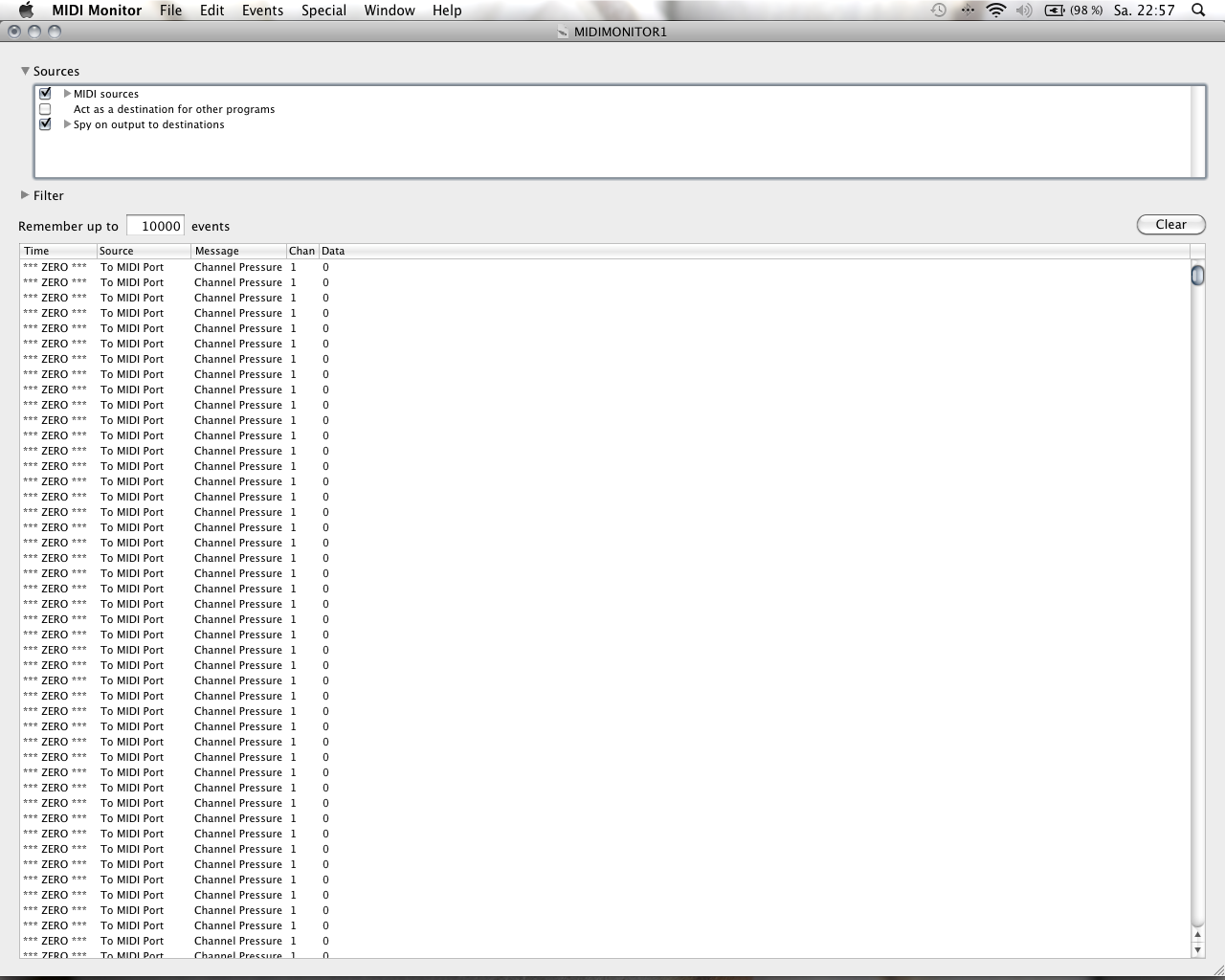The image size is (1225, 980).
Task: Expand the Filter section
Action: [x=25, y=195]
